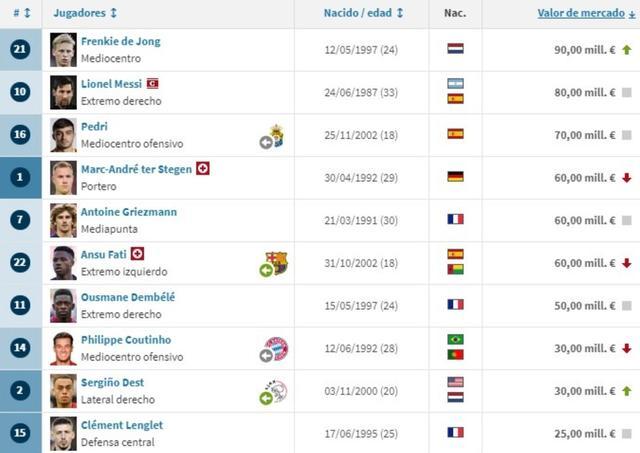Click Coutinho's Bayern Munich transfer badge
This screenshot has width=640, height=453.
[273, 350]
